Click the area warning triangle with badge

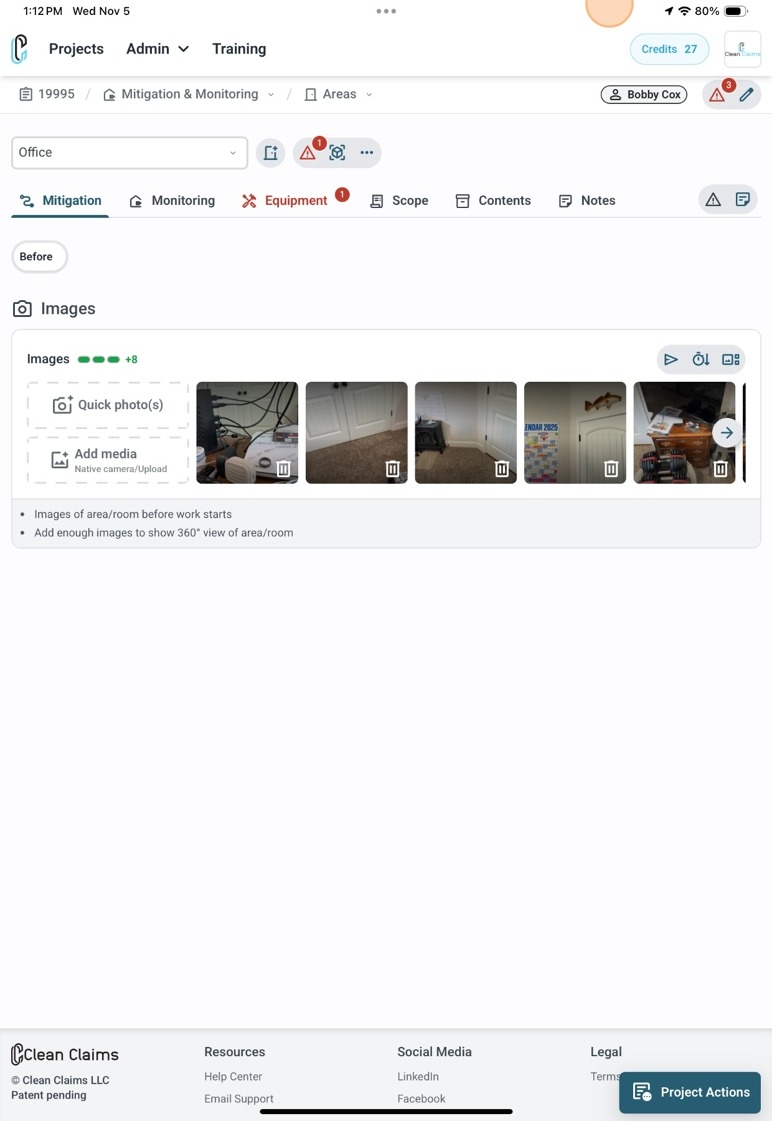pos(308,152)
